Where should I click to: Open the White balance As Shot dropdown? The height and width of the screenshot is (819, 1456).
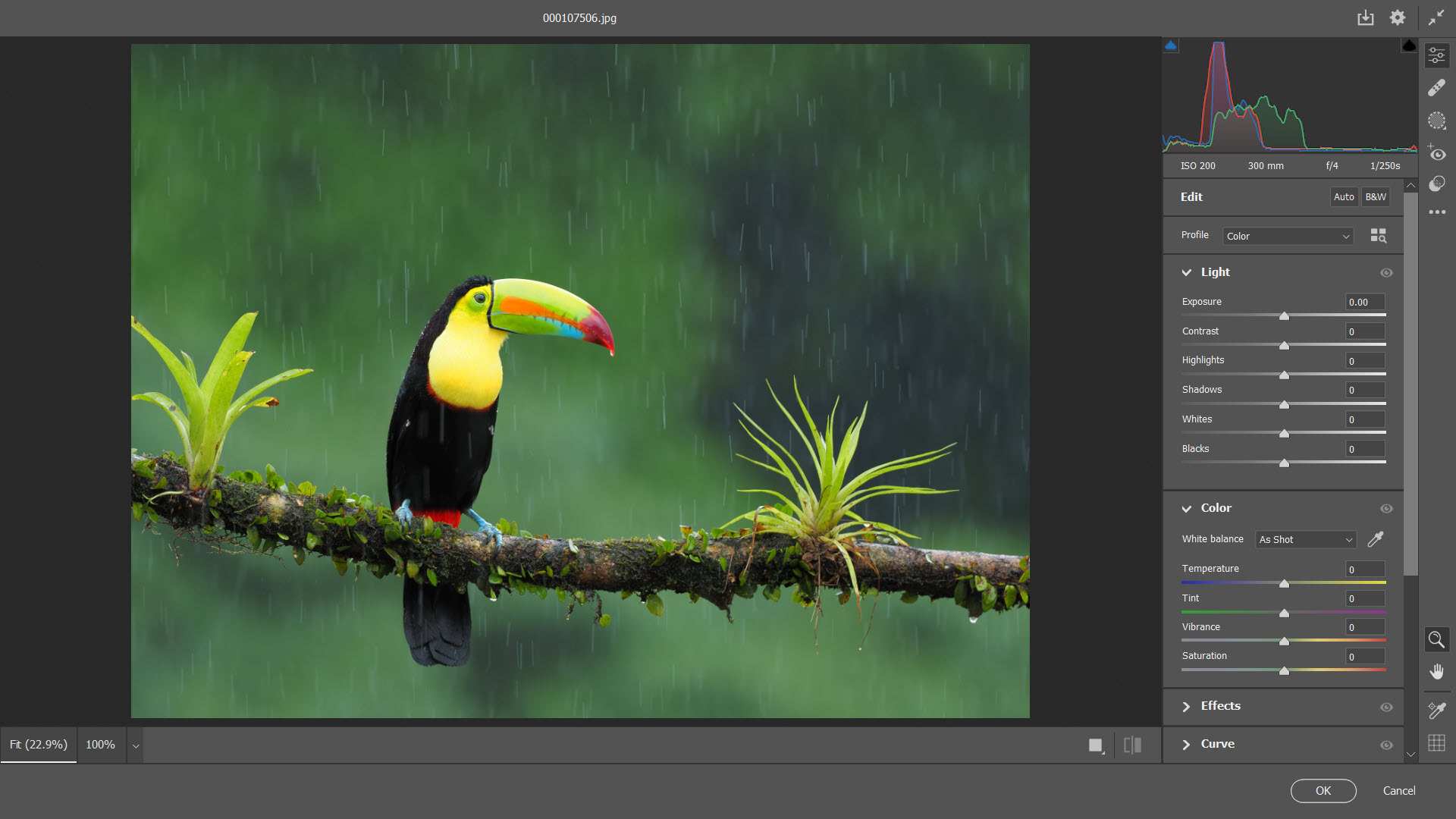click(x=1306, y=539)
